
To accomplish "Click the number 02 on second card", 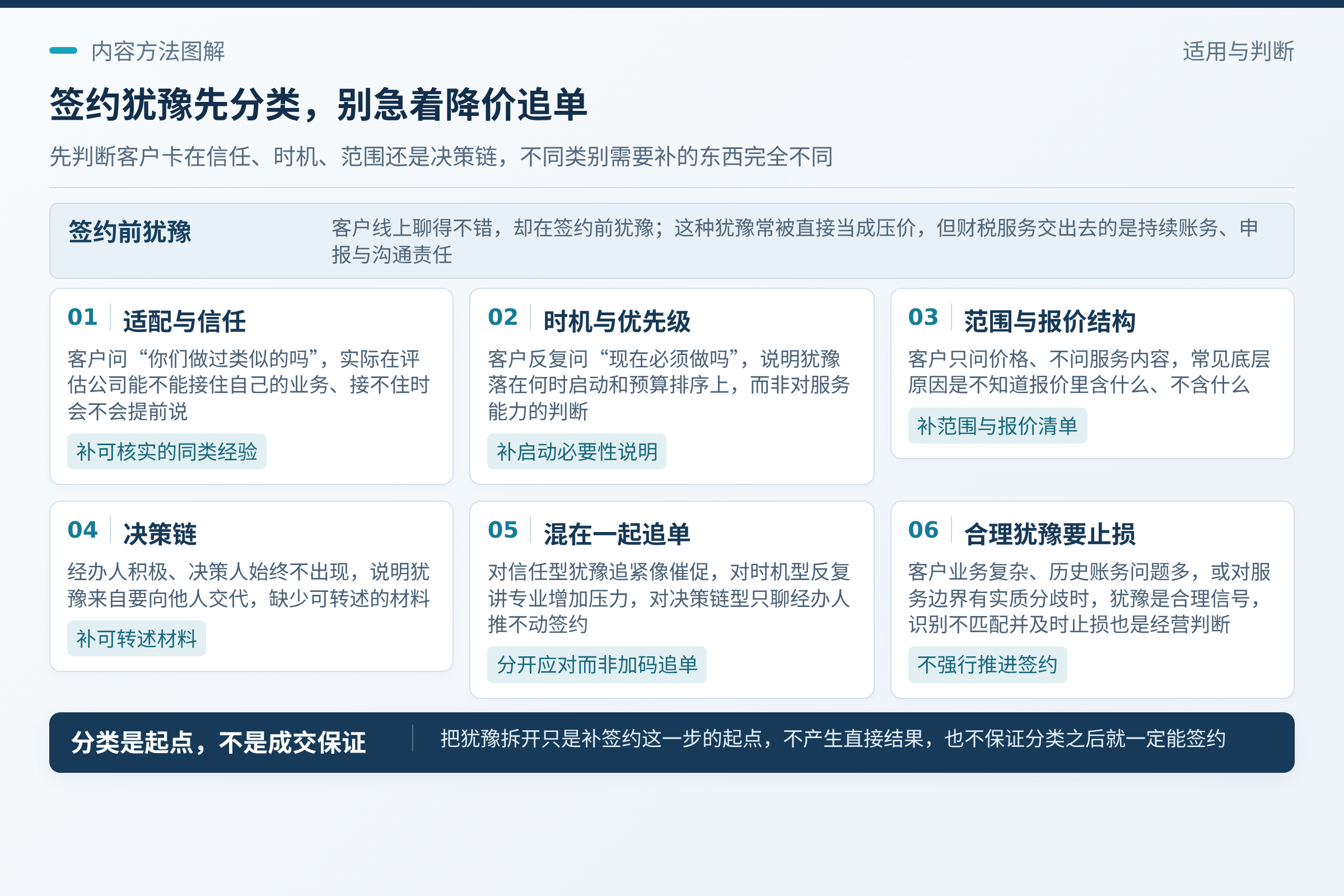I will 503,317.
